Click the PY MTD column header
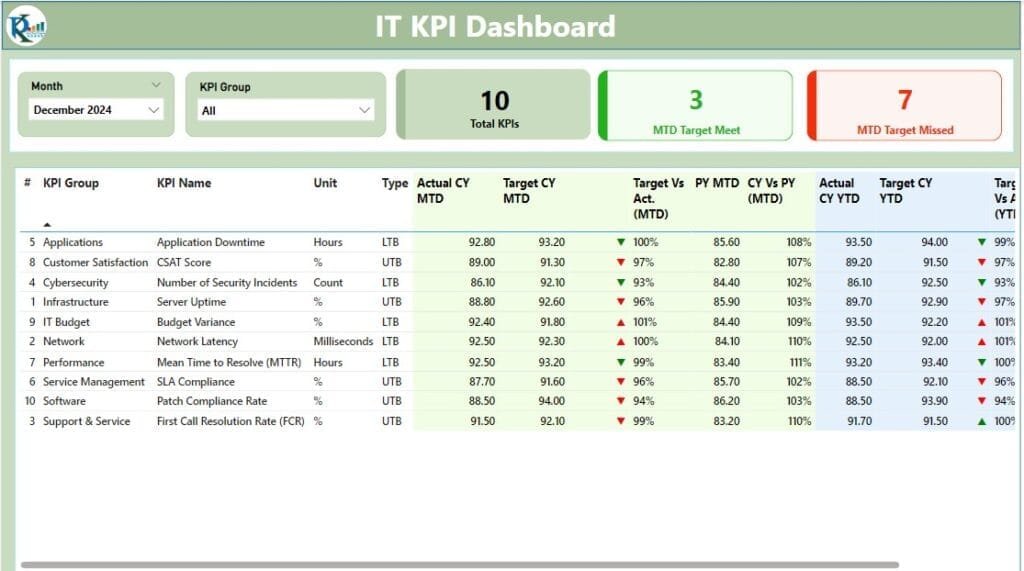Viewport: 1024px width, 571px height. pyautogui.click(x=716, y=183)
